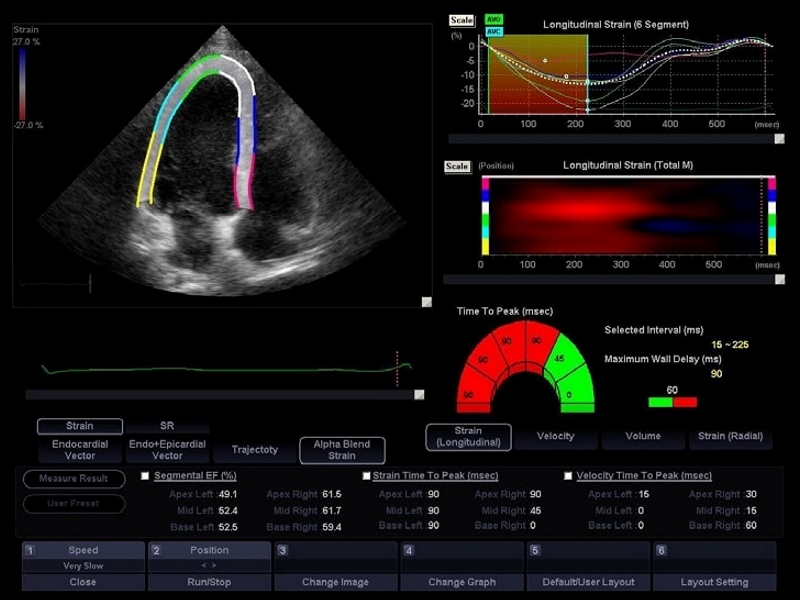Click resize handle of echo image panel
The width and height of the screenshot is (800, 600).
pyautogui.click(x=427, y=302)
